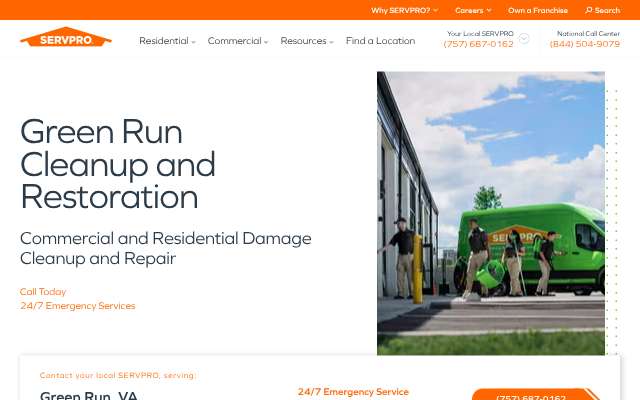The width and height of the screenshot is (640, 400).
Task: Open the Own a Franchise link
Action: [x=538, y=11]
